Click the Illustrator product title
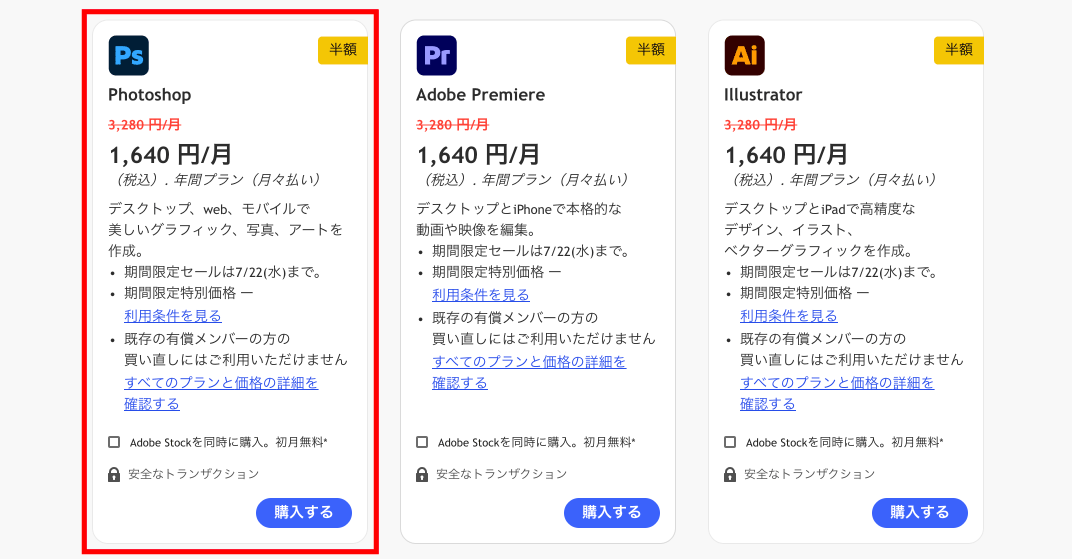 (x=763, y=95)
